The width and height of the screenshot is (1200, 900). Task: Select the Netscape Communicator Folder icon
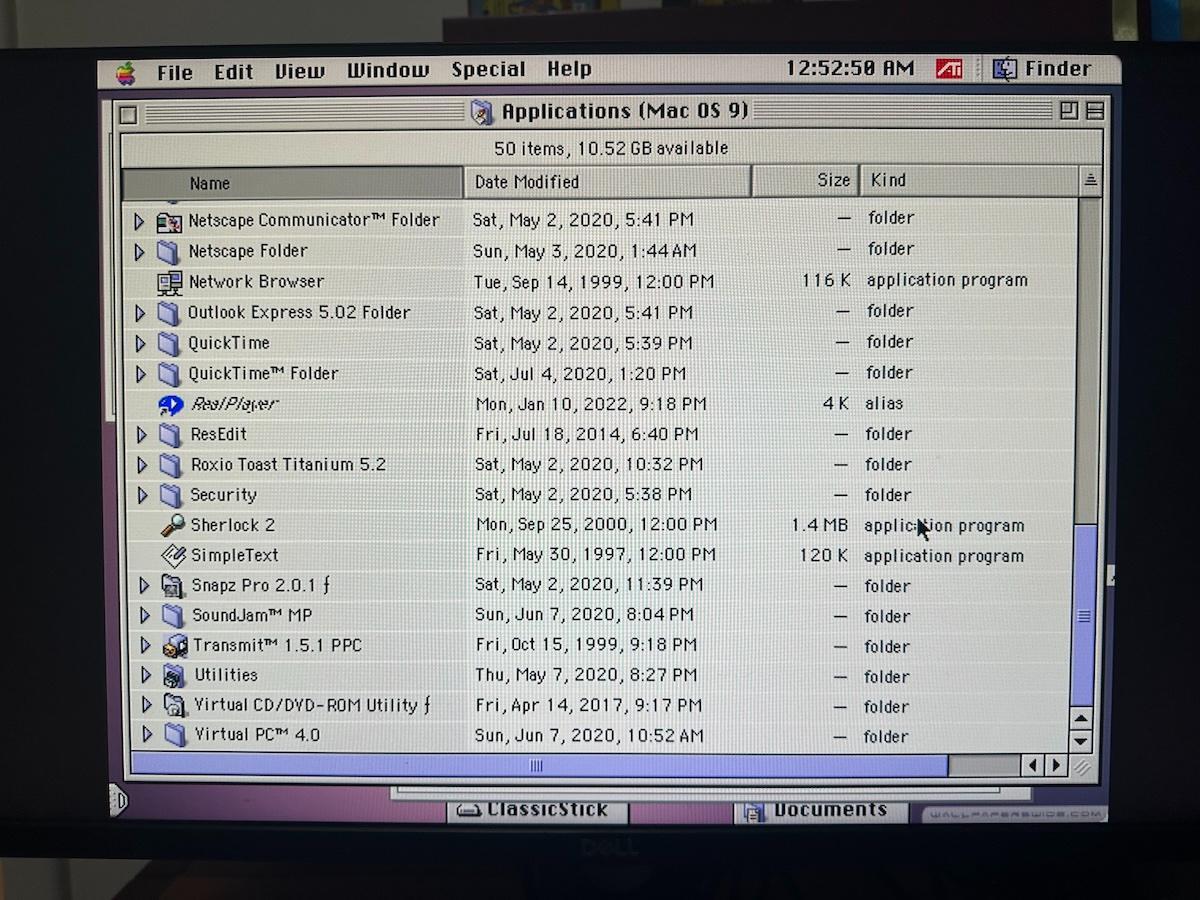(x=169, y=221)
